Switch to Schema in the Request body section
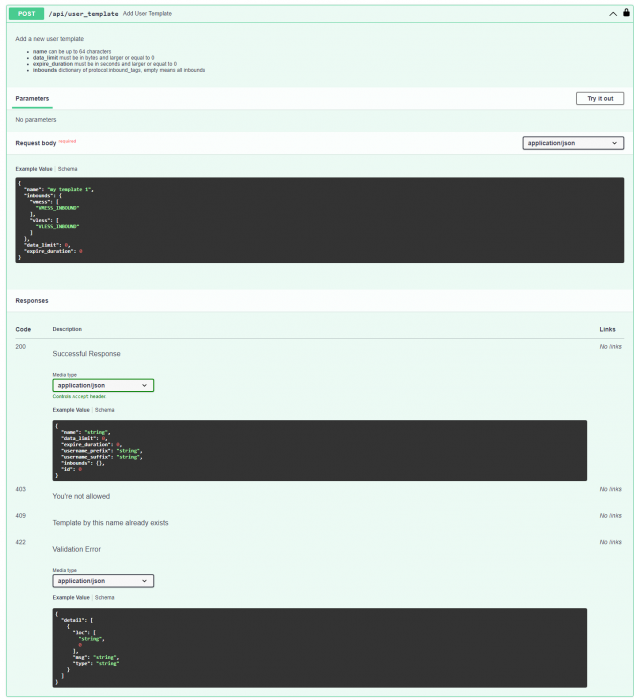The width and height of the screenshot is (634, 700). coord(67,169)
